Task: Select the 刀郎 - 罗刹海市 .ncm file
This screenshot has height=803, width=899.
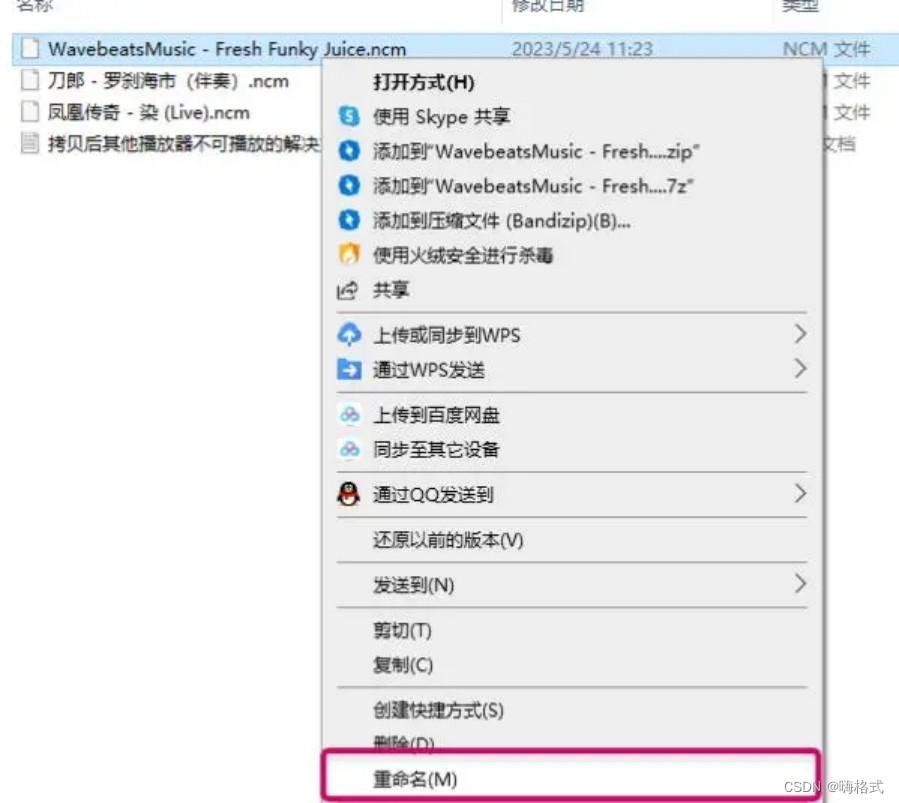Action: tap(168, 81)
